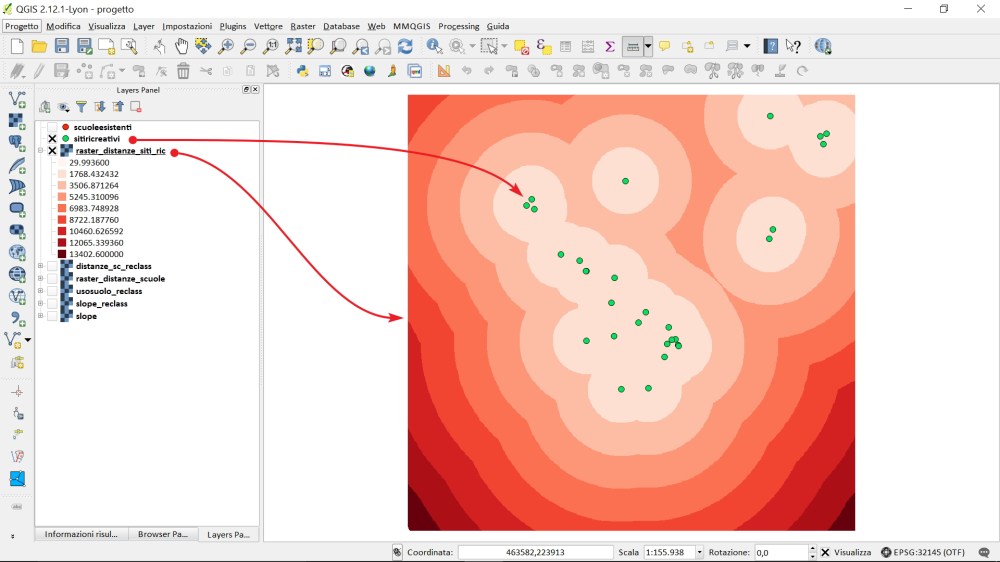Click the 13402.600000 dark red legend swatch
Image resolution: width=1000 pixels, height=562 pixels.
pyautogui.click(x=62, y=254)
